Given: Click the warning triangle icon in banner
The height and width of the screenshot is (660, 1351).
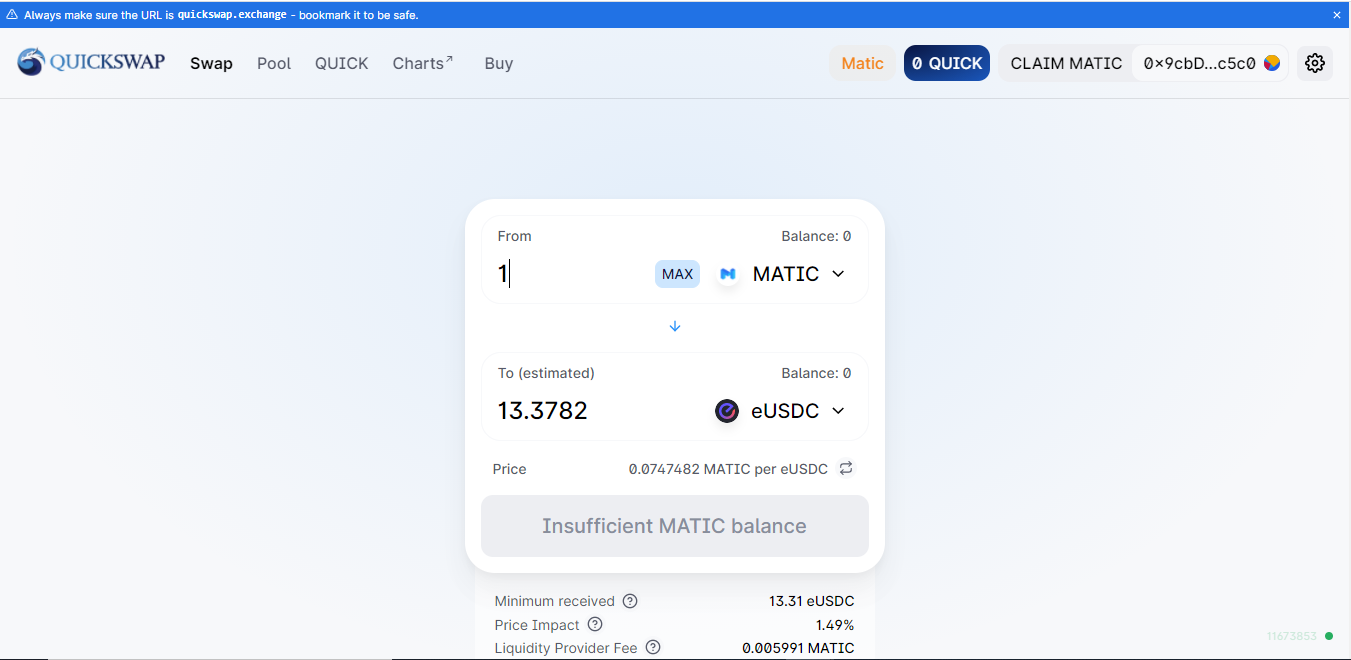Looking at the screenshot, I should (x=12, y=15).
